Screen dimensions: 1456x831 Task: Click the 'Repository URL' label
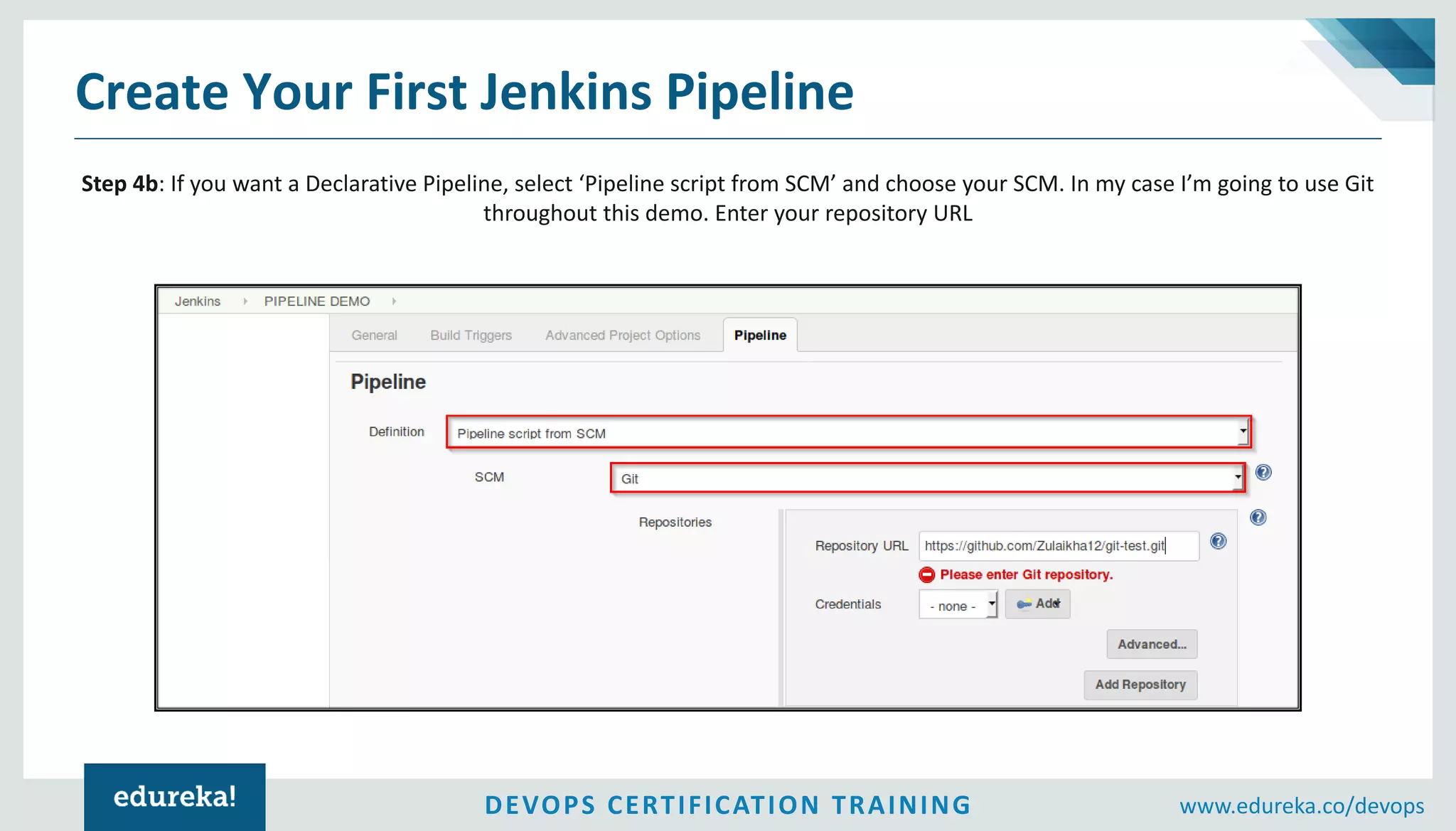[862, 546]
